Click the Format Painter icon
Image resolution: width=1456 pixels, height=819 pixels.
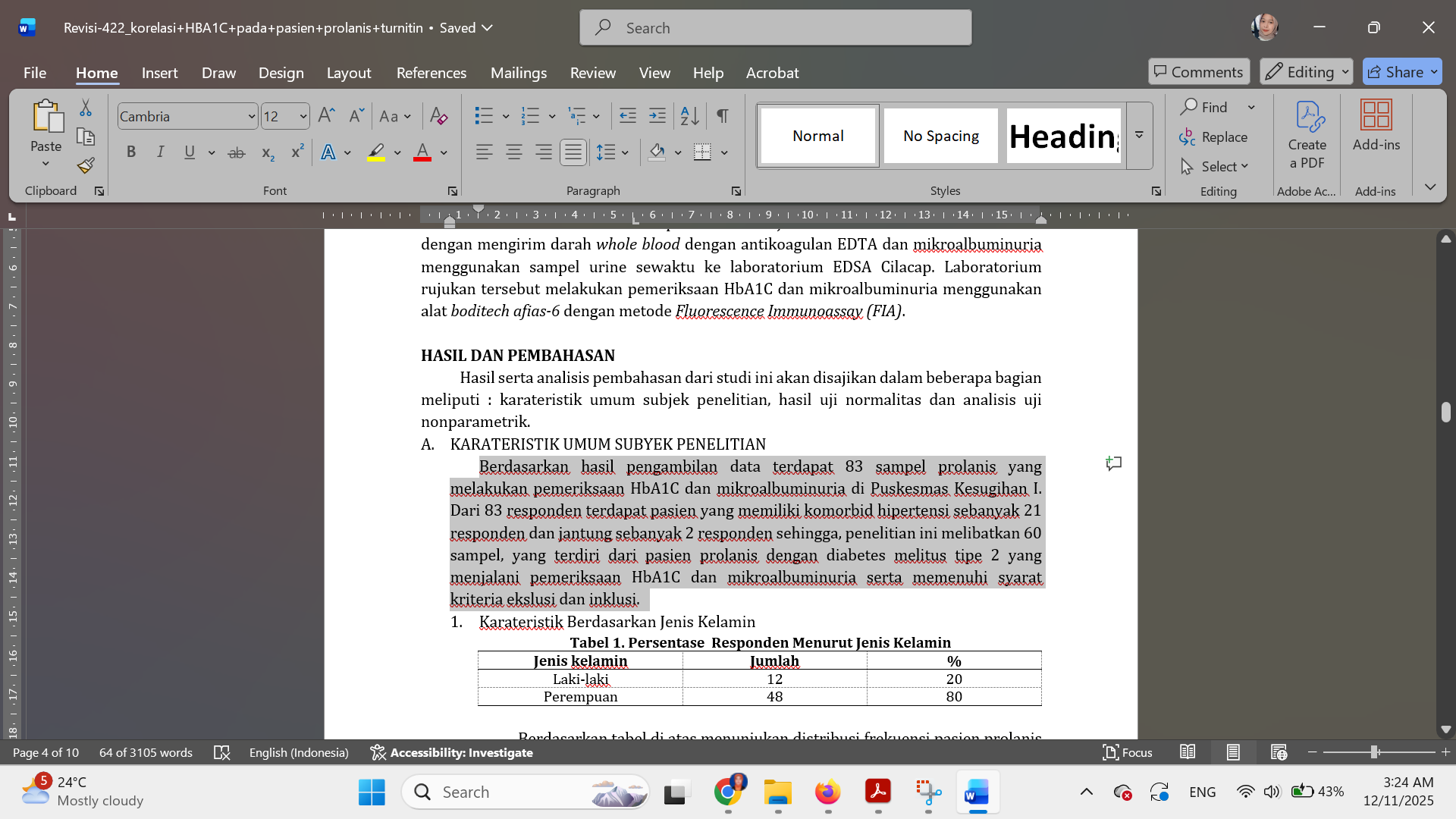86,165
